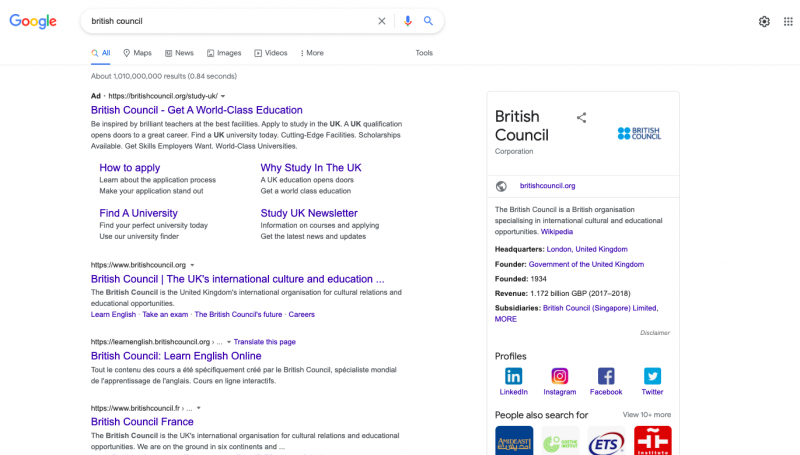Image resolution: width=800 pixels, height=455 pixels.
Task: Open the Goethe-Institut related search thumbnail
Action: tap(560, 441)
